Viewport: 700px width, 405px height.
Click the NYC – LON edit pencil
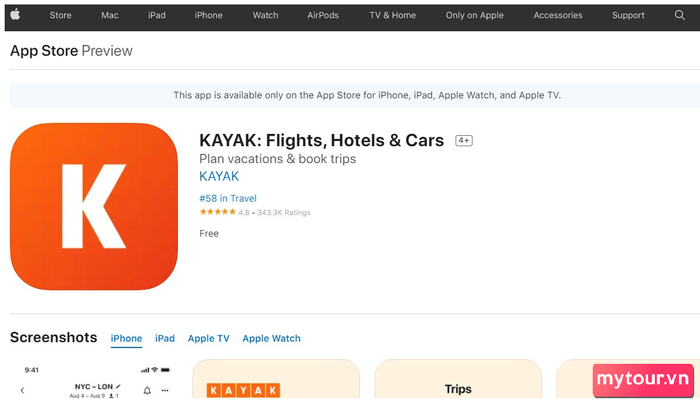[x=118, y=386]
